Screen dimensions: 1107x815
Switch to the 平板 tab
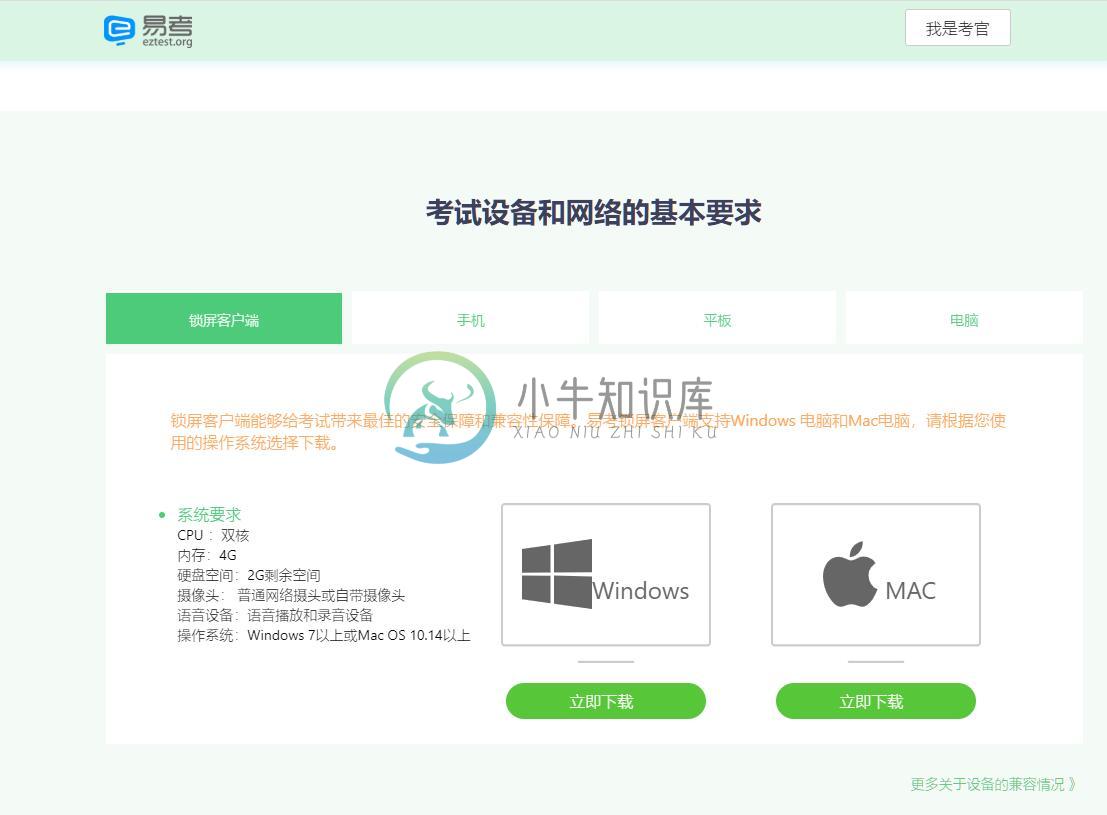pyautogui.click(x=717, y=319)
